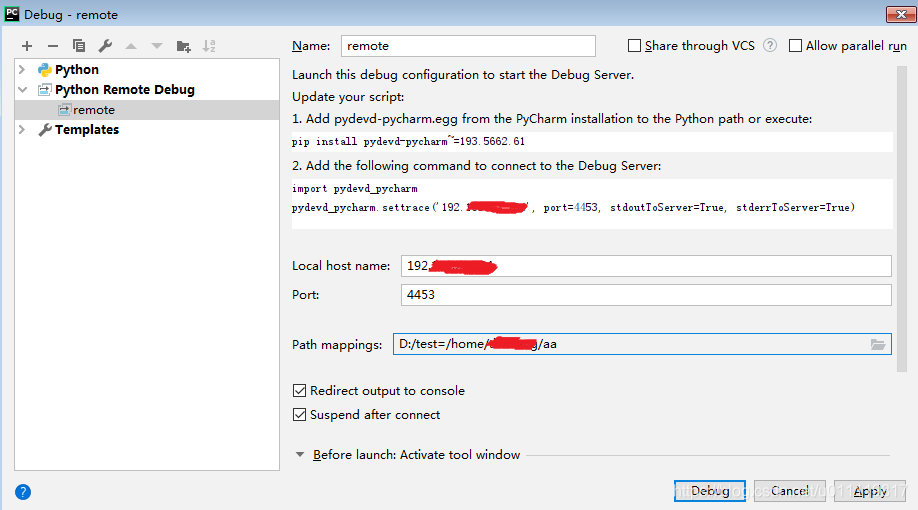This screenshot has height=510, width=918.
Task: Click the import pydevd_pycharm code line
Action: [355, 189]
